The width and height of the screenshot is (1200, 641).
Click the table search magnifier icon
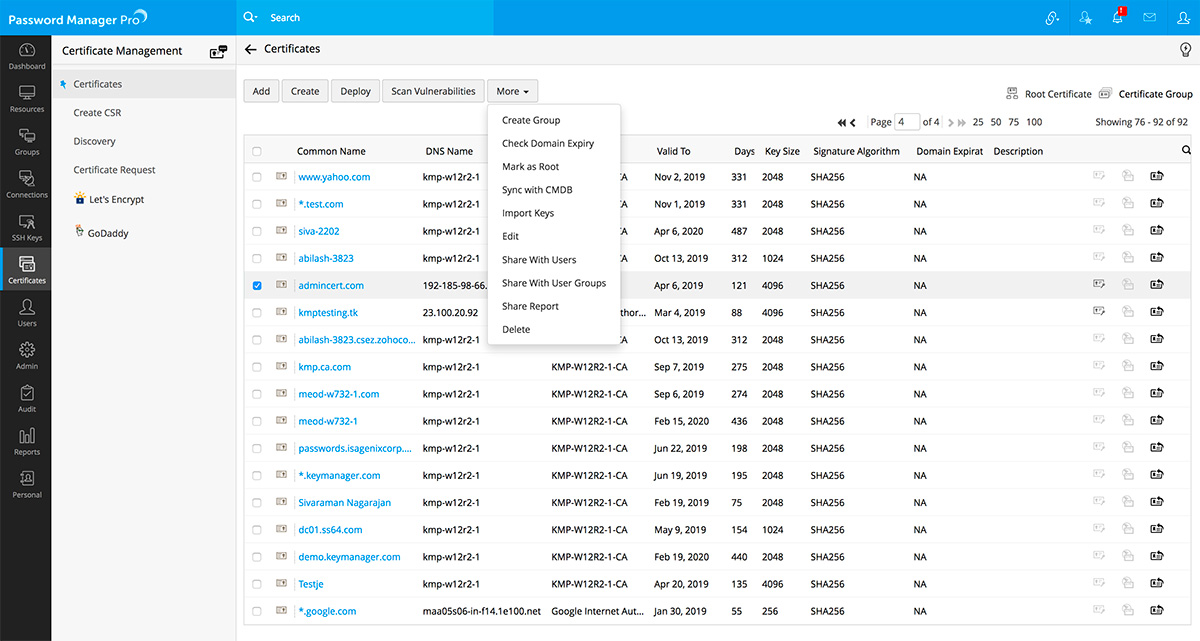pyautogui.click(x=1186, y=151)
